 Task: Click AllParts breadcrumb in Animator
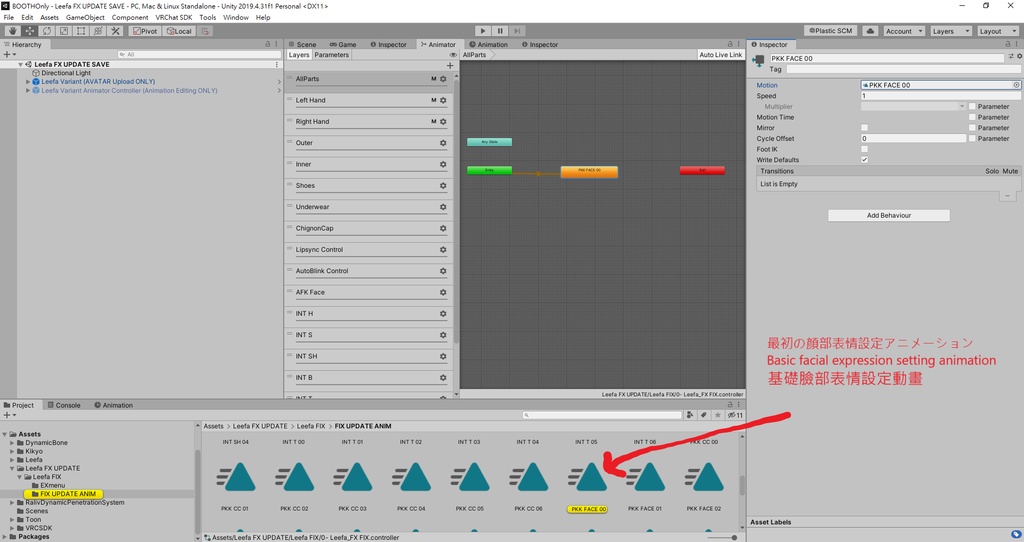pyautogui.click(x=475, y=55)
